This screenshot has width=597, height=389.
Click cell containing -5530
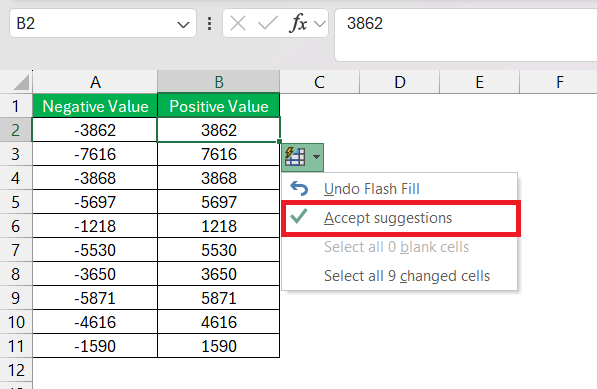pos(95,250)
